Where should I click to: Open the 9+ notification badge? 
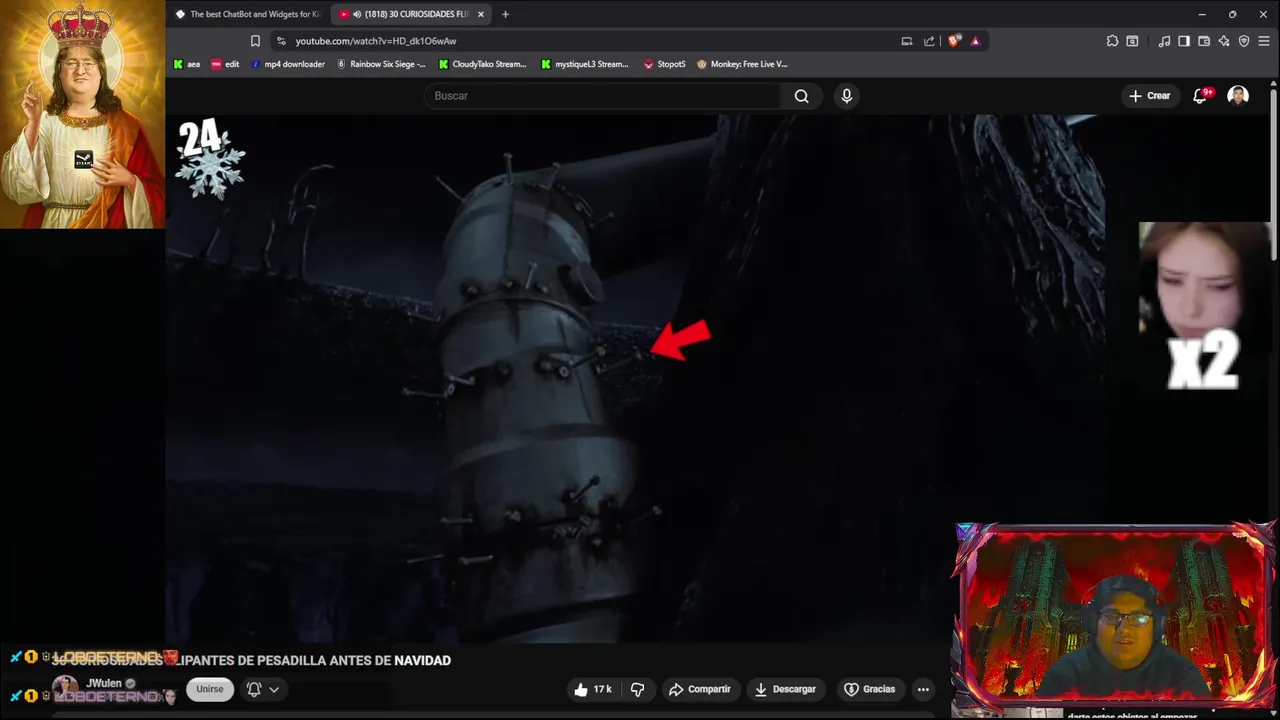coord(1208,92)
